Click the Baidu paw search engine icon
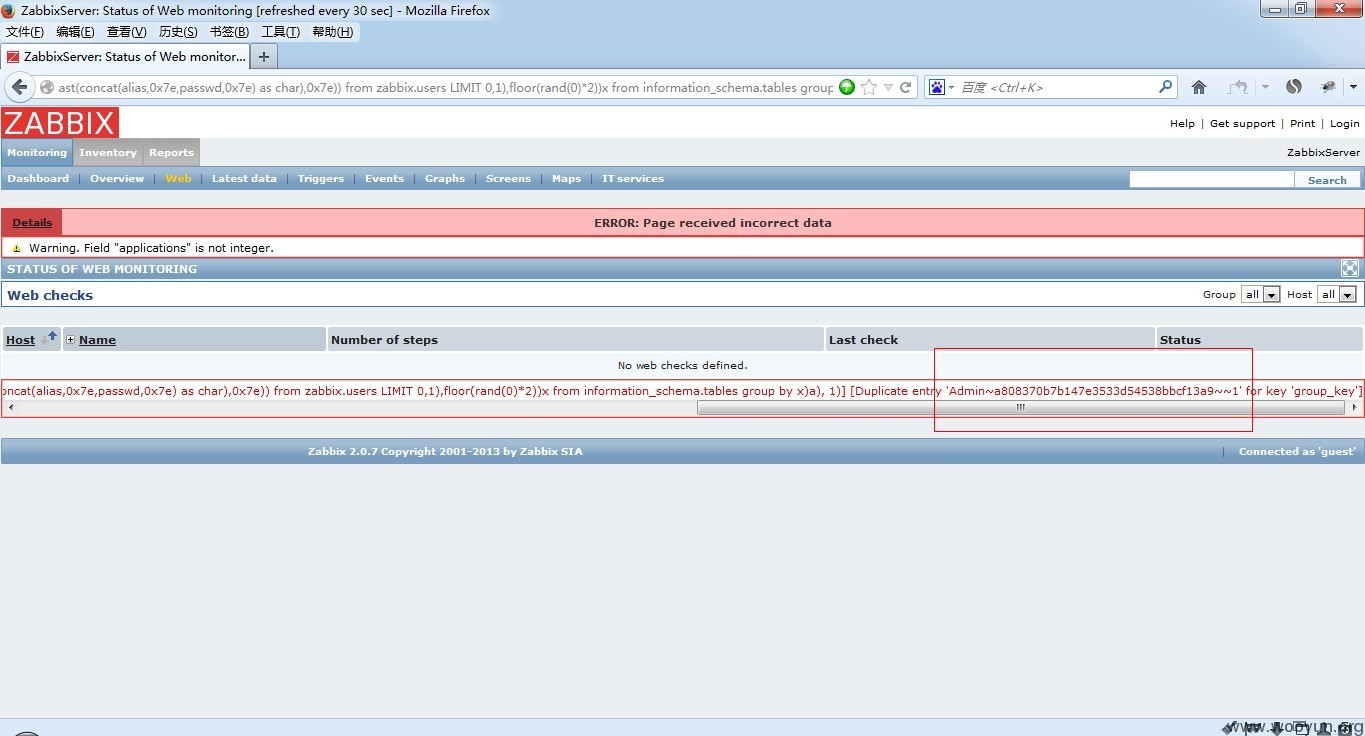 coord(937,87)
